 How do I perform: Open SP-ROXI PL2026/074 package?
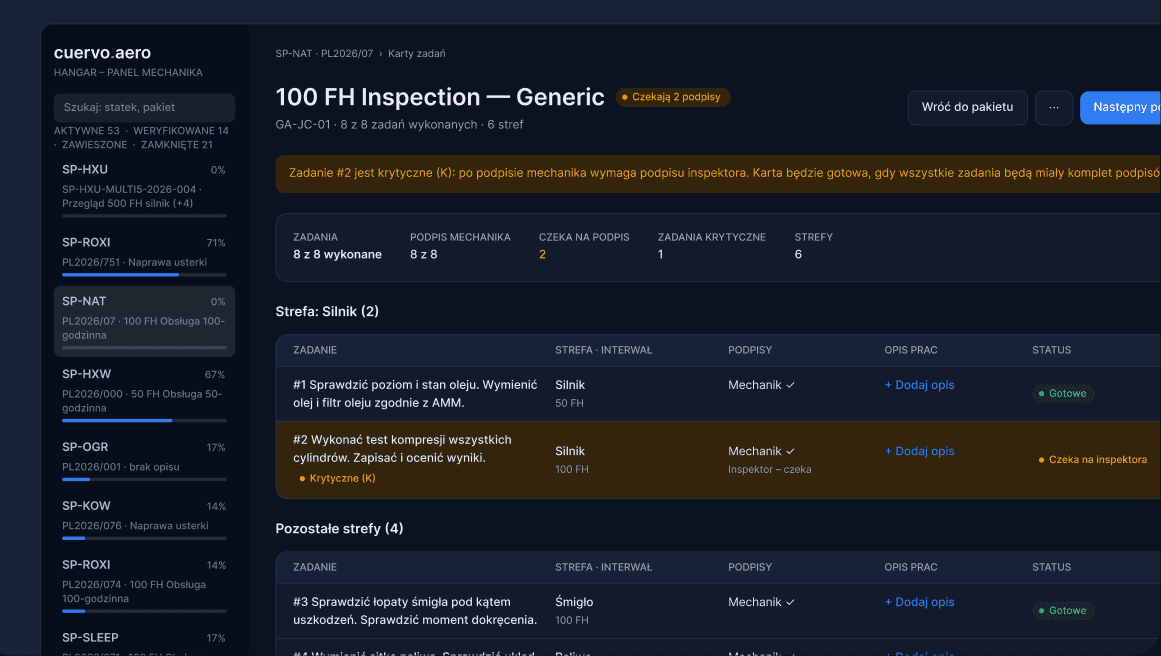pos(144,584)
